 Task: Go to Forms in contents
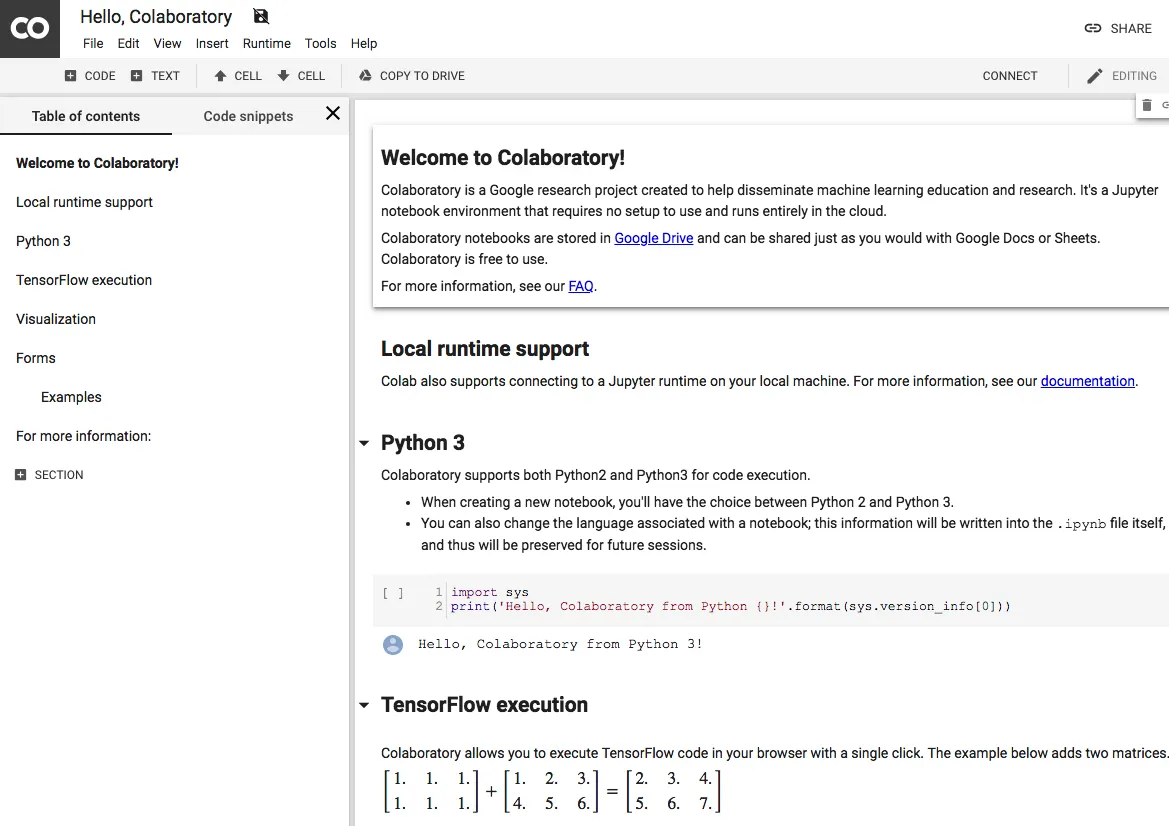click(36, 358)
